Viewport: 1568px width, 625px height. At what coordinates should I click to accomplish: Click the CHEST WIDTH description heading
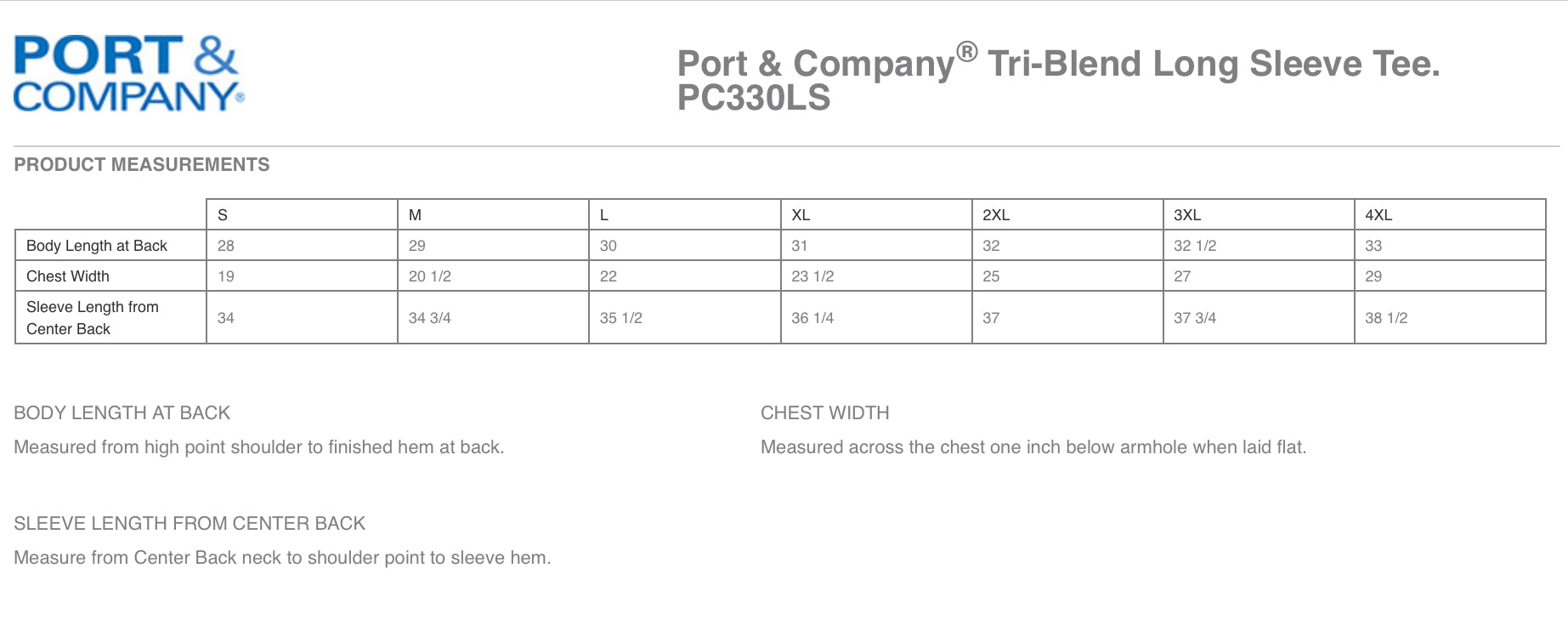[x=824, y=413]
